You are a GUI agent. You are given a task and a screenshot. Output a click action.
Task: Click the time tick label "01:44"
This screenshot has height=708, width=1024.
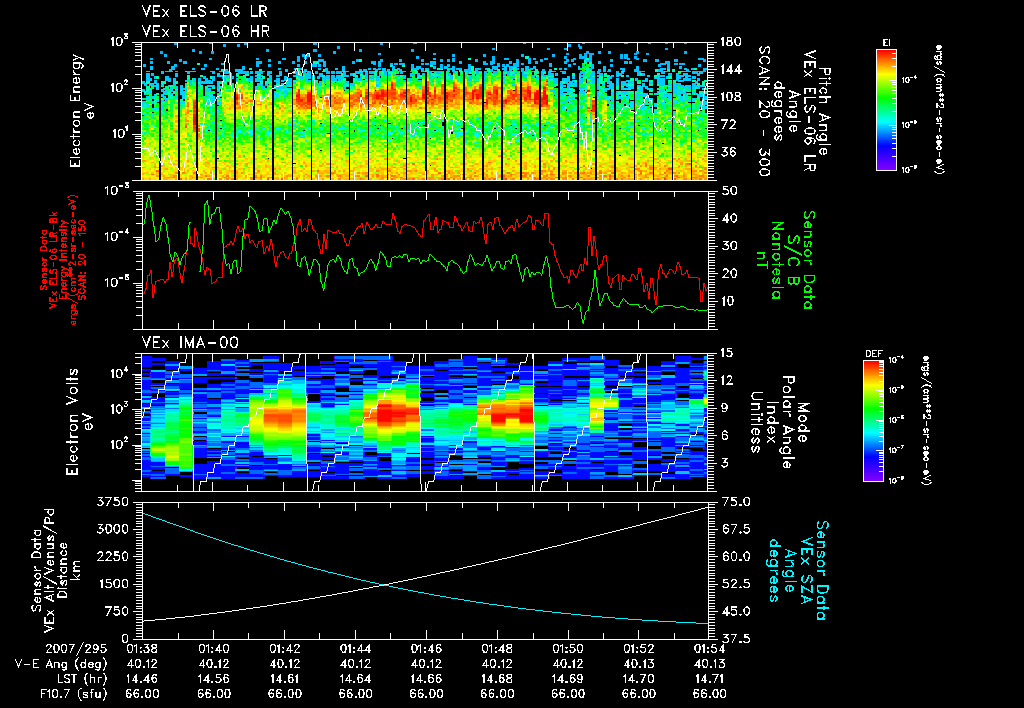click(x=355, y=649)
